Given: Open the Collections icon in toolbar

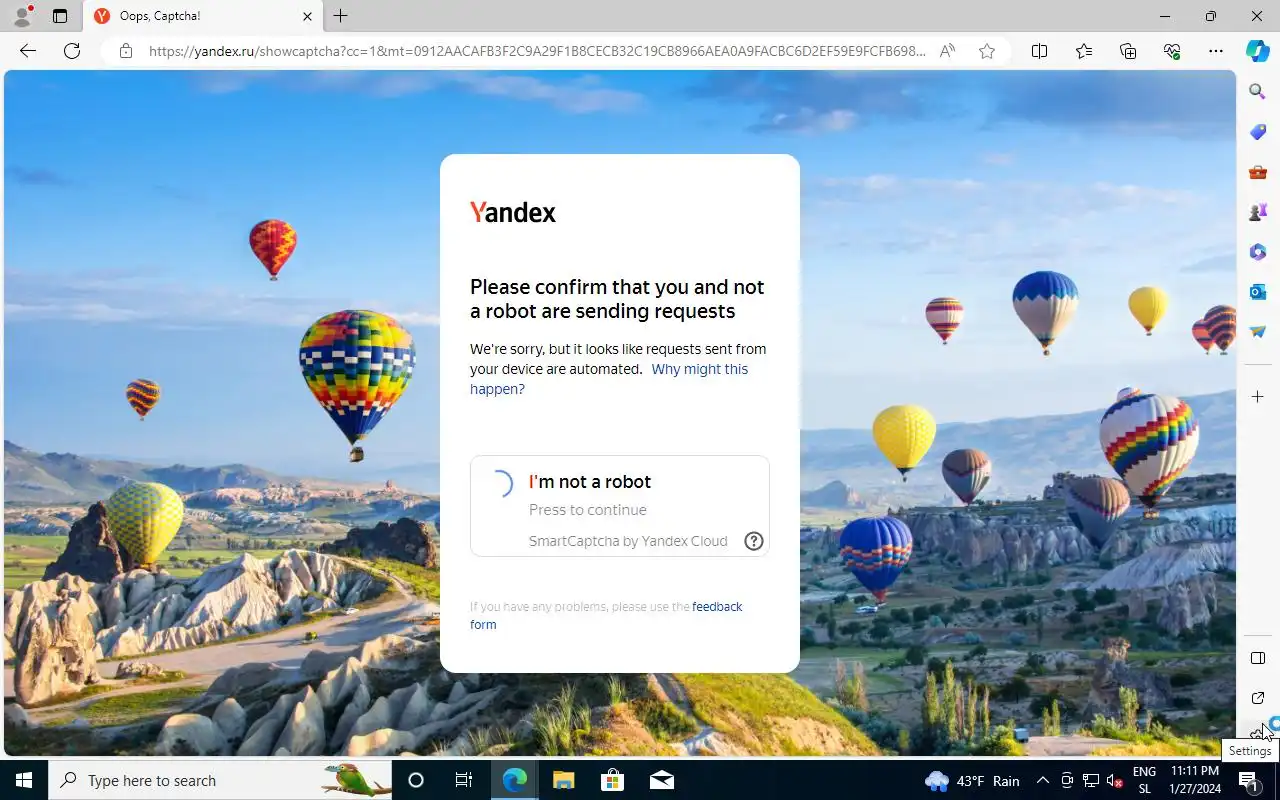Looking at the screenshot, I should 1128,51.
